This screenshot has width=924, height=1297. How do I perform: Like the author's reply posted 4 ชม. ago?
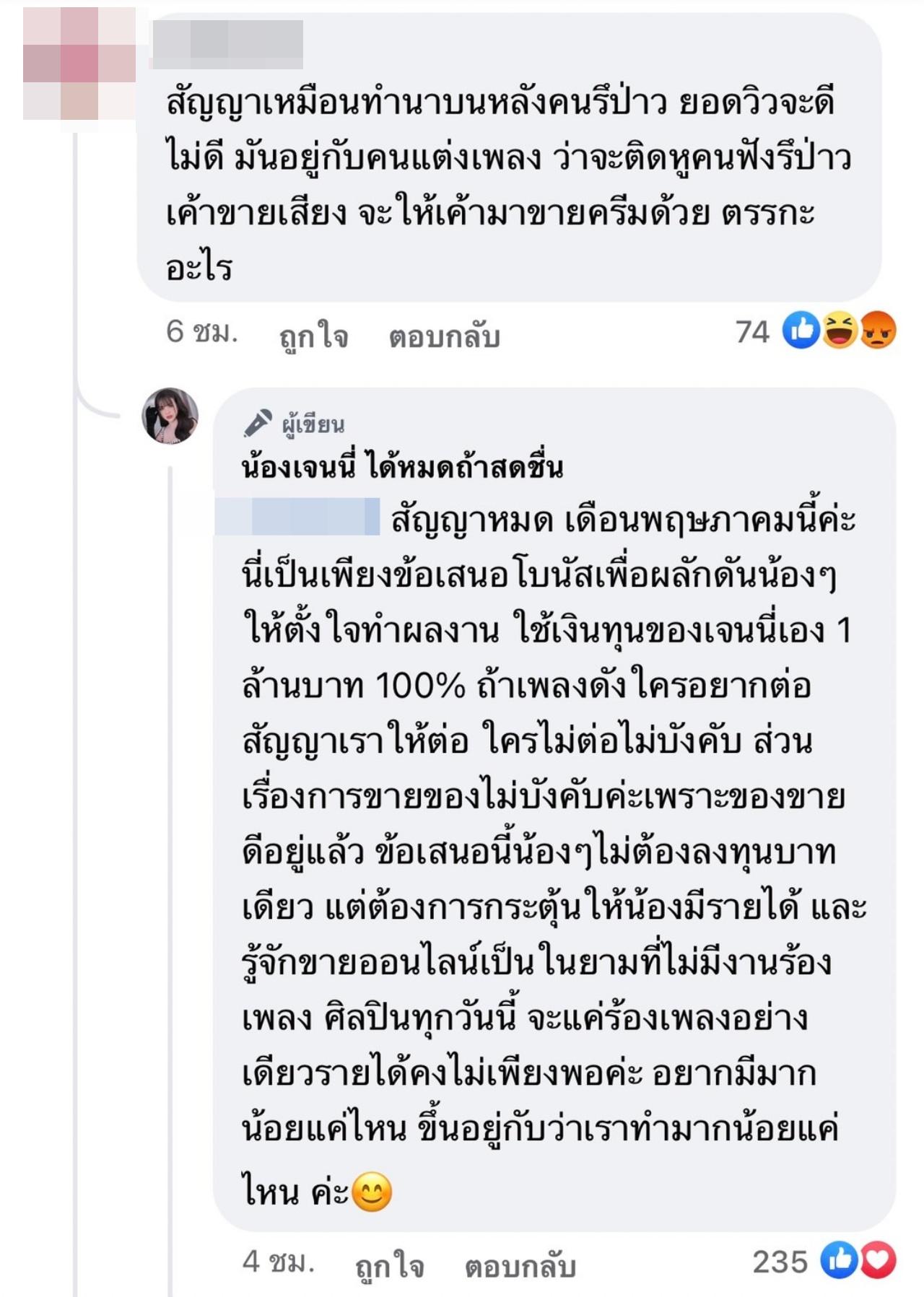click(390, 1265)
